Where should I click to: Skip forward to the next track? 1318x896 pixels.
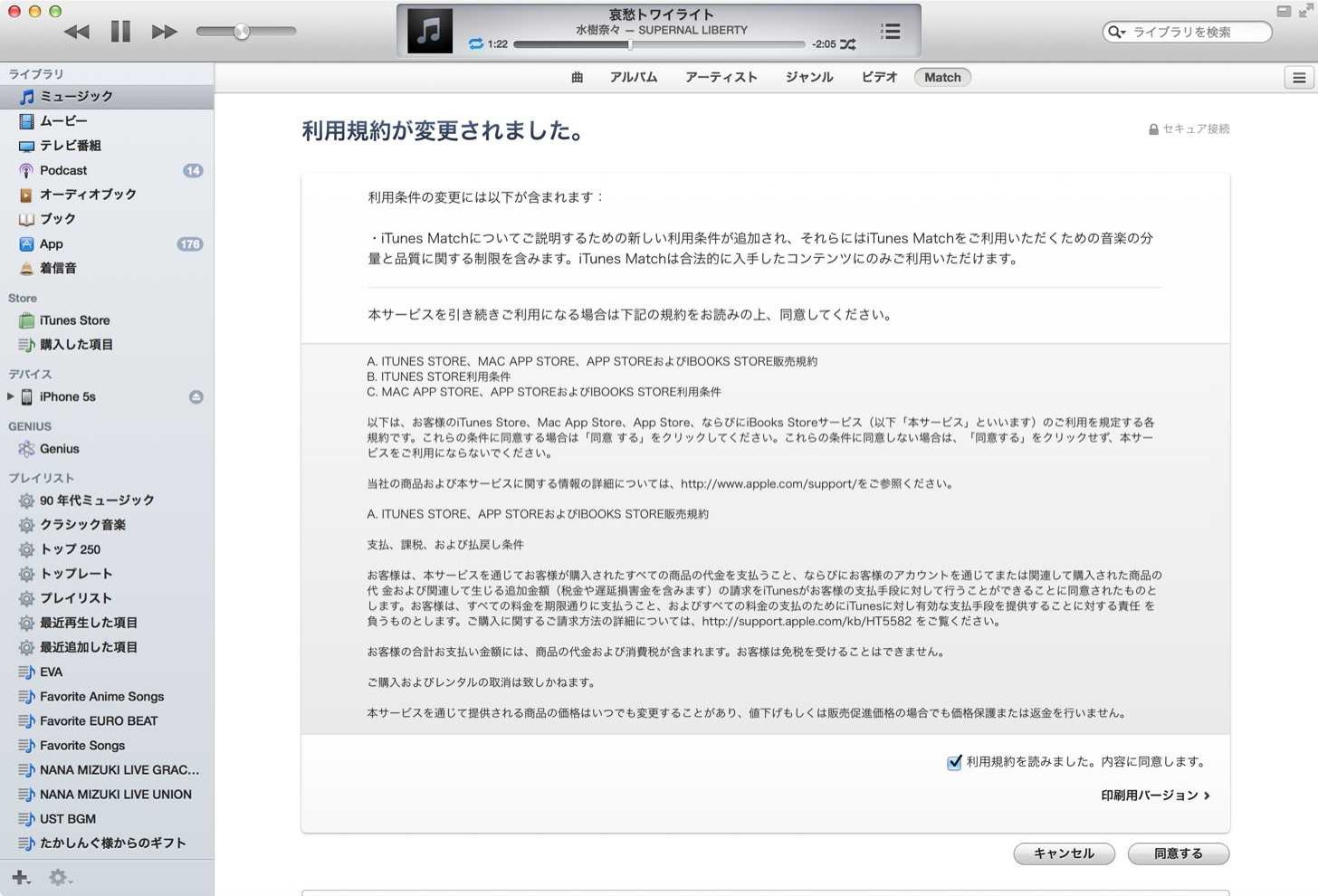coord(164,32)
